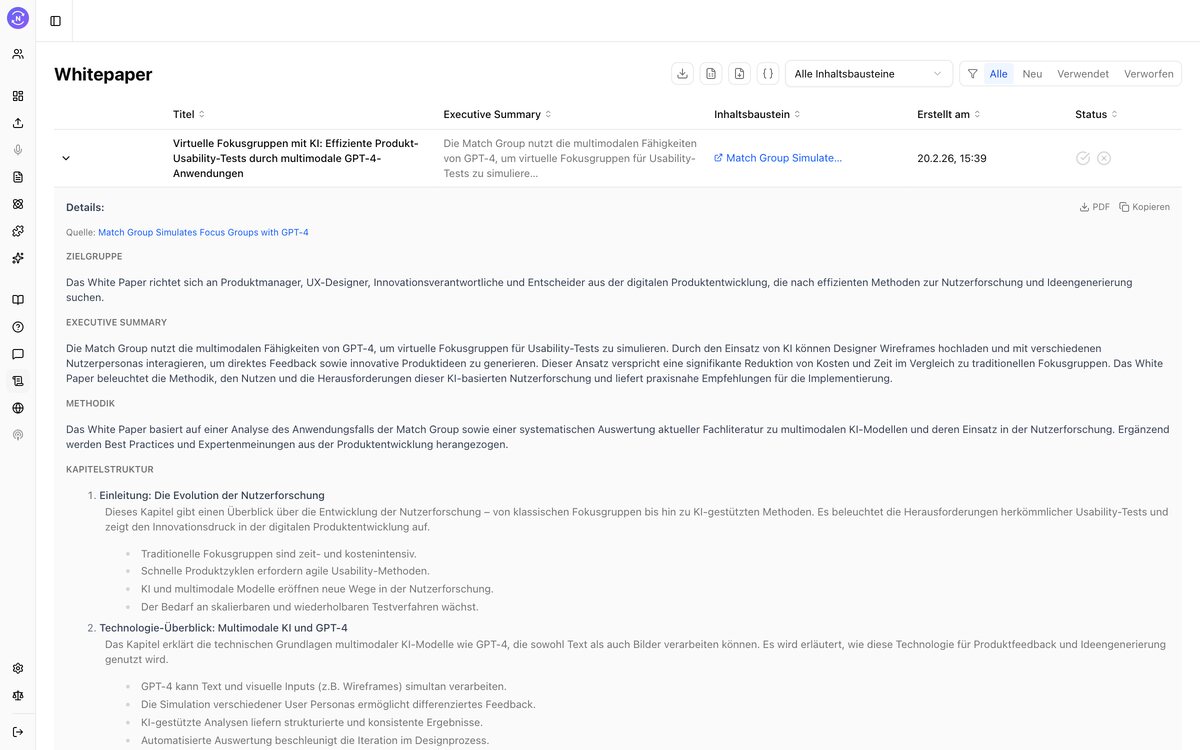Open the upload icon in sidebar
Viewport: 1200px width, 750px height.
coord(18,123)
